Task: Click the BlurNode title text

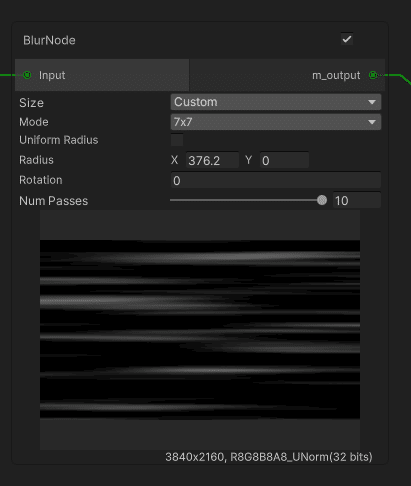Action: tap(49, 40)
